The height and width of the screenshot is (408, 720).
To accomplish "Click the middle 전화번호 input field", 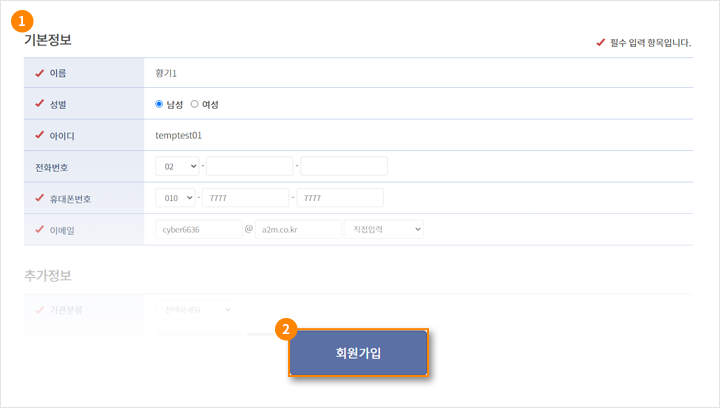I will pos(250,166).
